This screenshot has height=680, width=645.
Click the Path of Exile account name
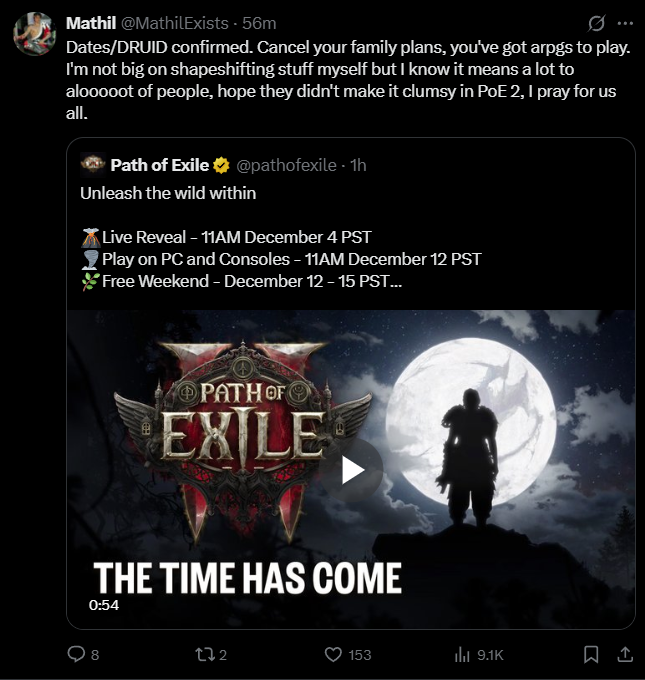tap(159, 165)
